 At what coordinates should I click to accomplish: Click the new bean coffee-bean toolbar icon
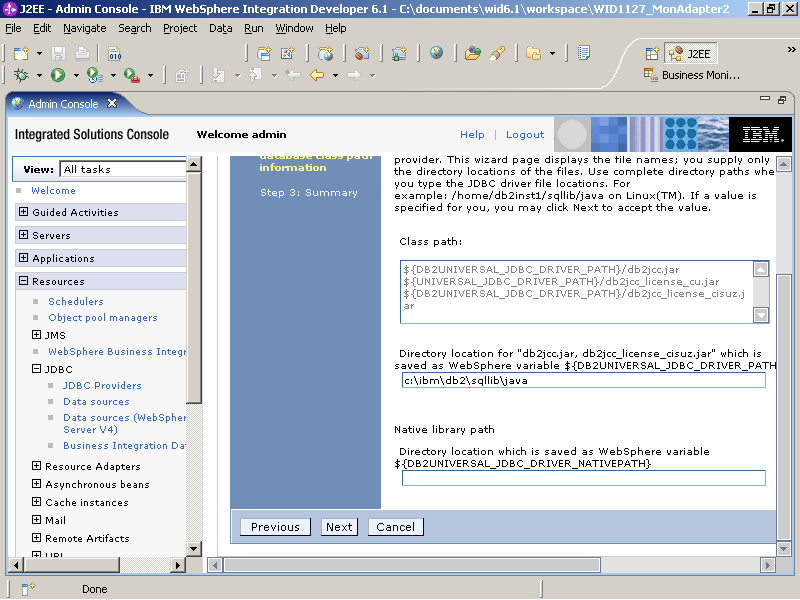[362, 53]
